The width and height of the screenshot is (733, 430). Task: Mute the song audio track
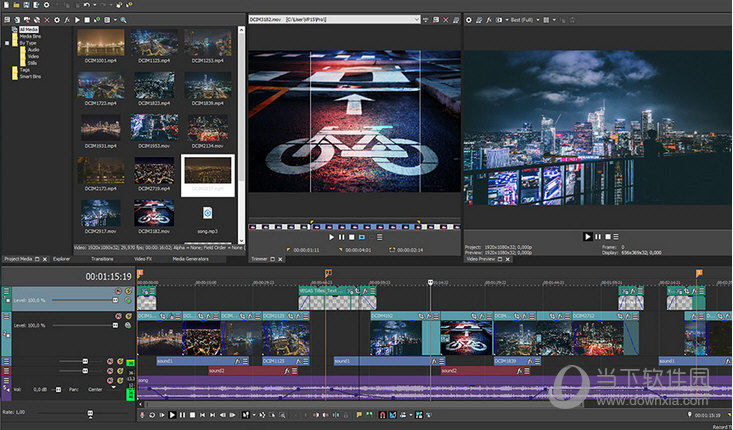(x=110, y=380)
